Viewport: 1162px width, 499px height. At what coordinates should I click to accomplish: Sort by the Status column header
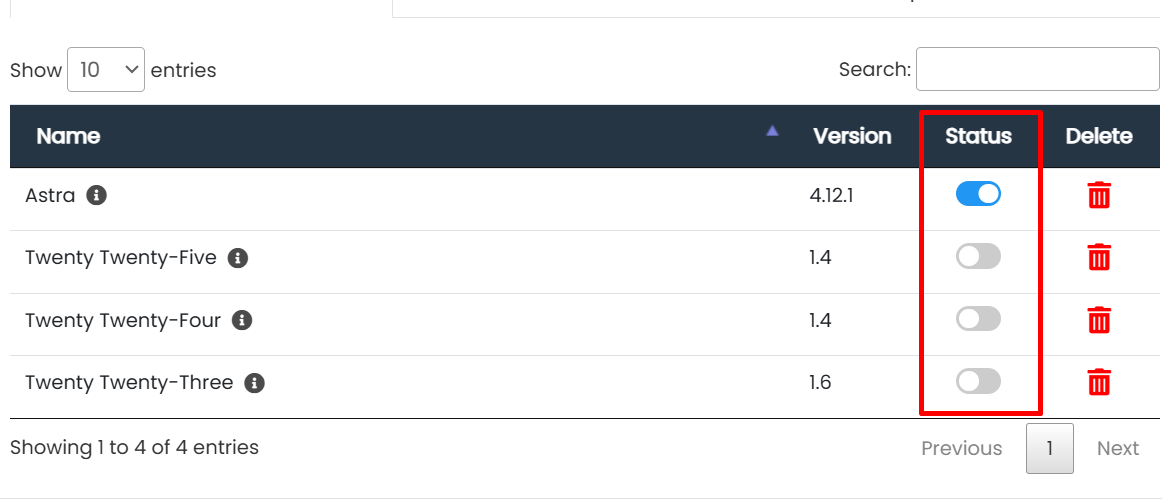978,136
